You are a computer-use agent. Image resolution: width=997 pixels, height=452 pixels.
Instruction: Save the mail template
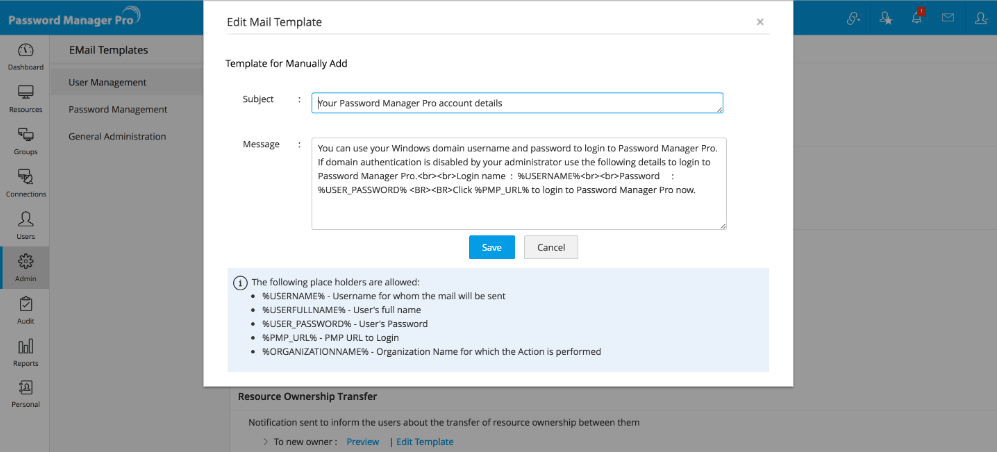tap(491, 247)
